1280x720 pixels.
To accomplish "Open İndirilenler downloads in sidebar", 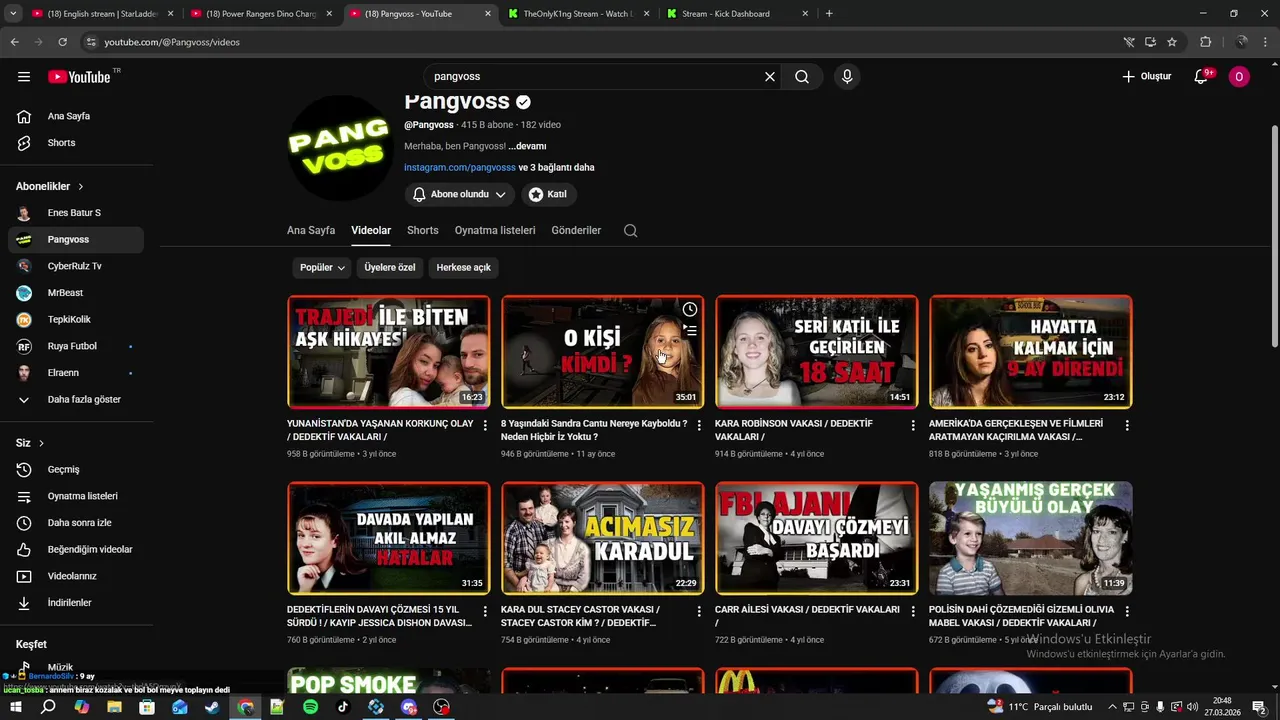I will (x=76, y=603).
